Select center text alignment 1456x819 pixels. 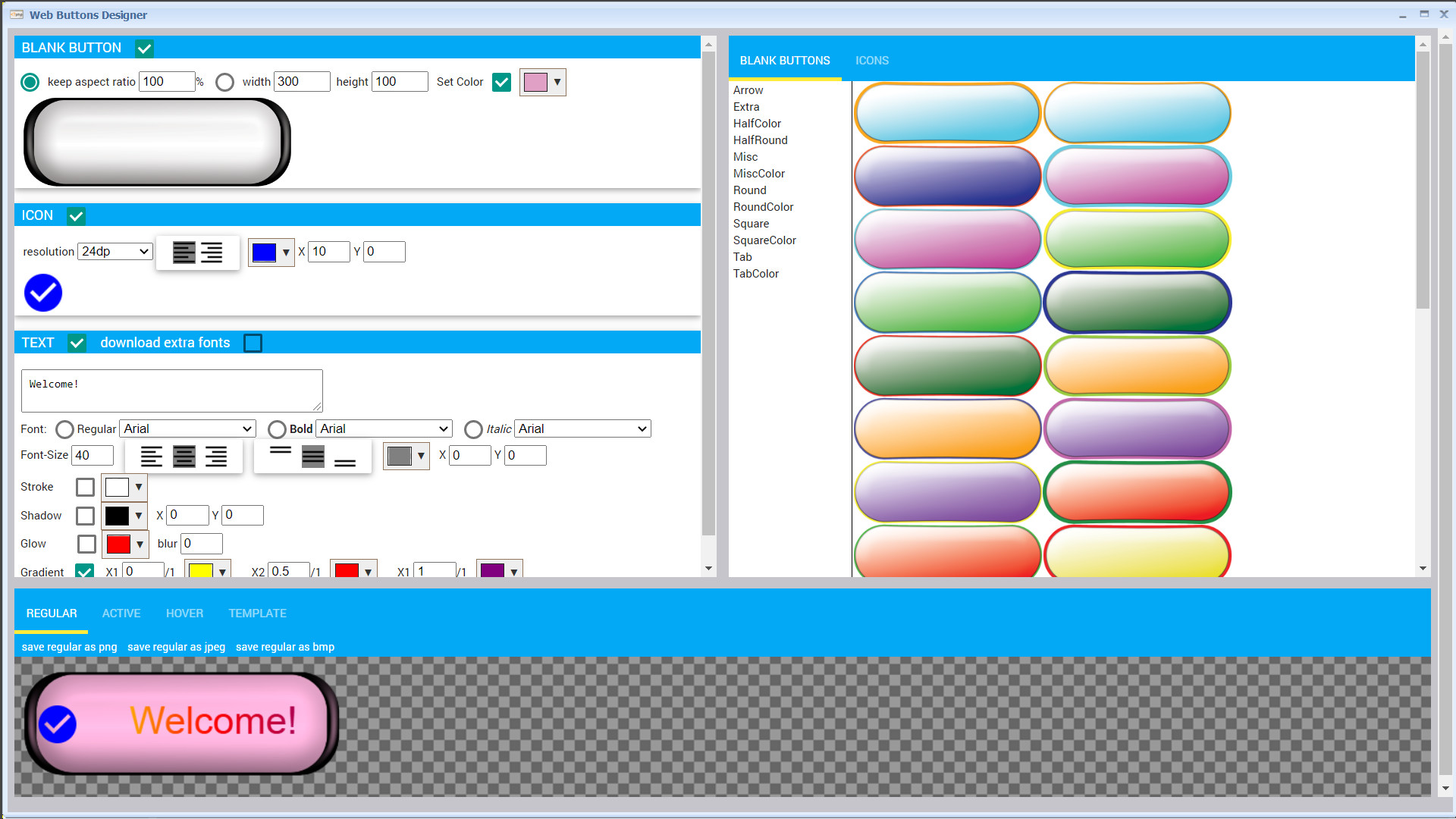(x=184, y=456)
